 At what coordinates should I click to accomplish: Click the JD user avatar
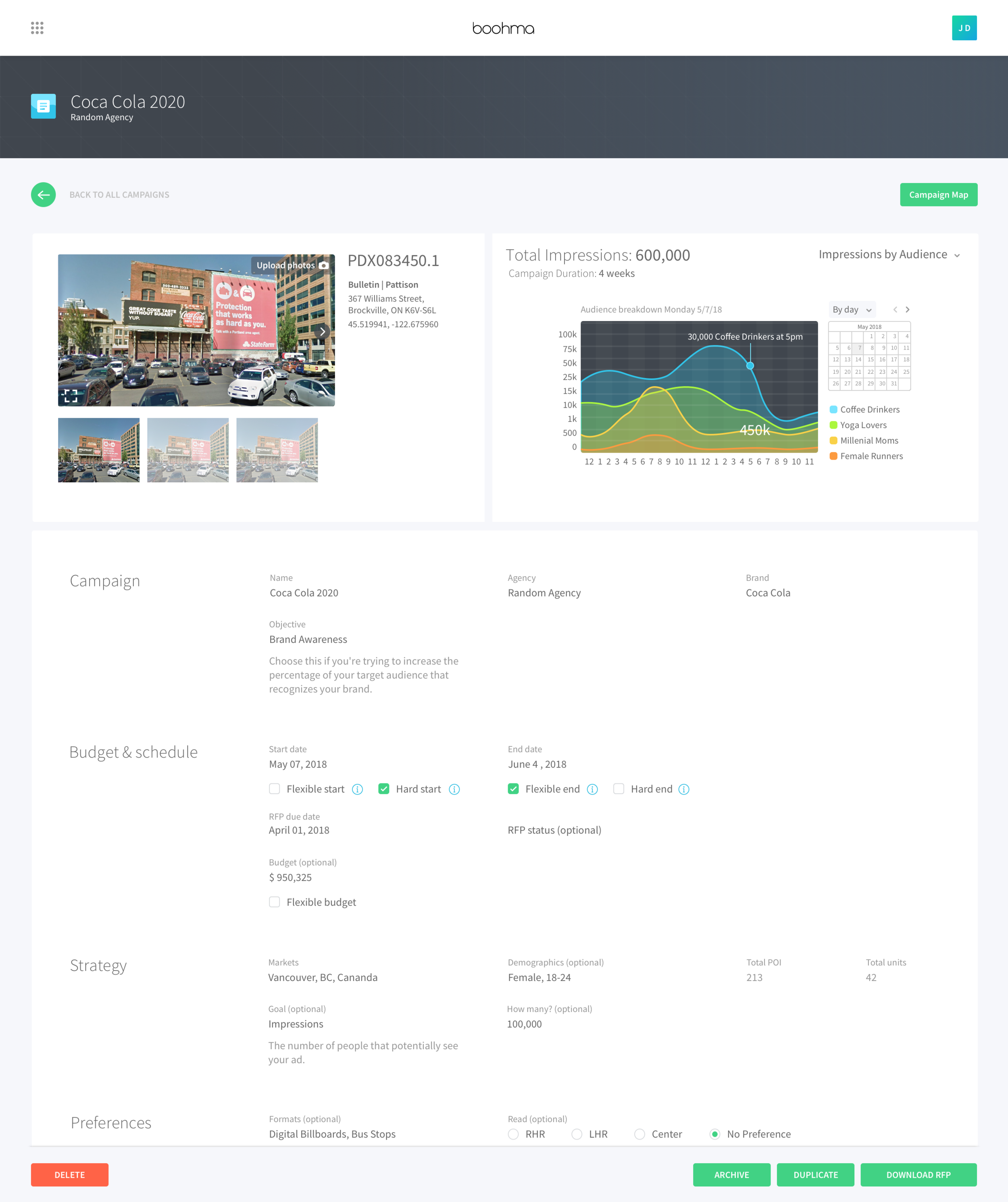(964, 28)
